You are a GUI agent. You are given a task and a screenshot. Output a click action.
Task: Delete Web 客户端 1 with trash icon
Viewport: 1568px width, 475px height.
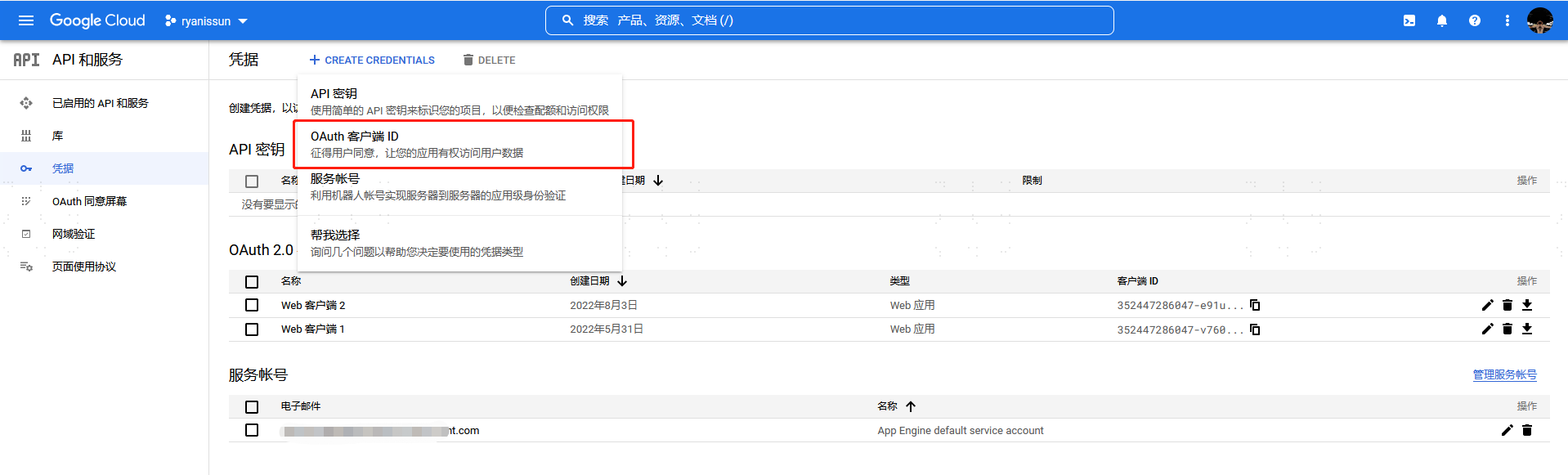[1508, 329]
